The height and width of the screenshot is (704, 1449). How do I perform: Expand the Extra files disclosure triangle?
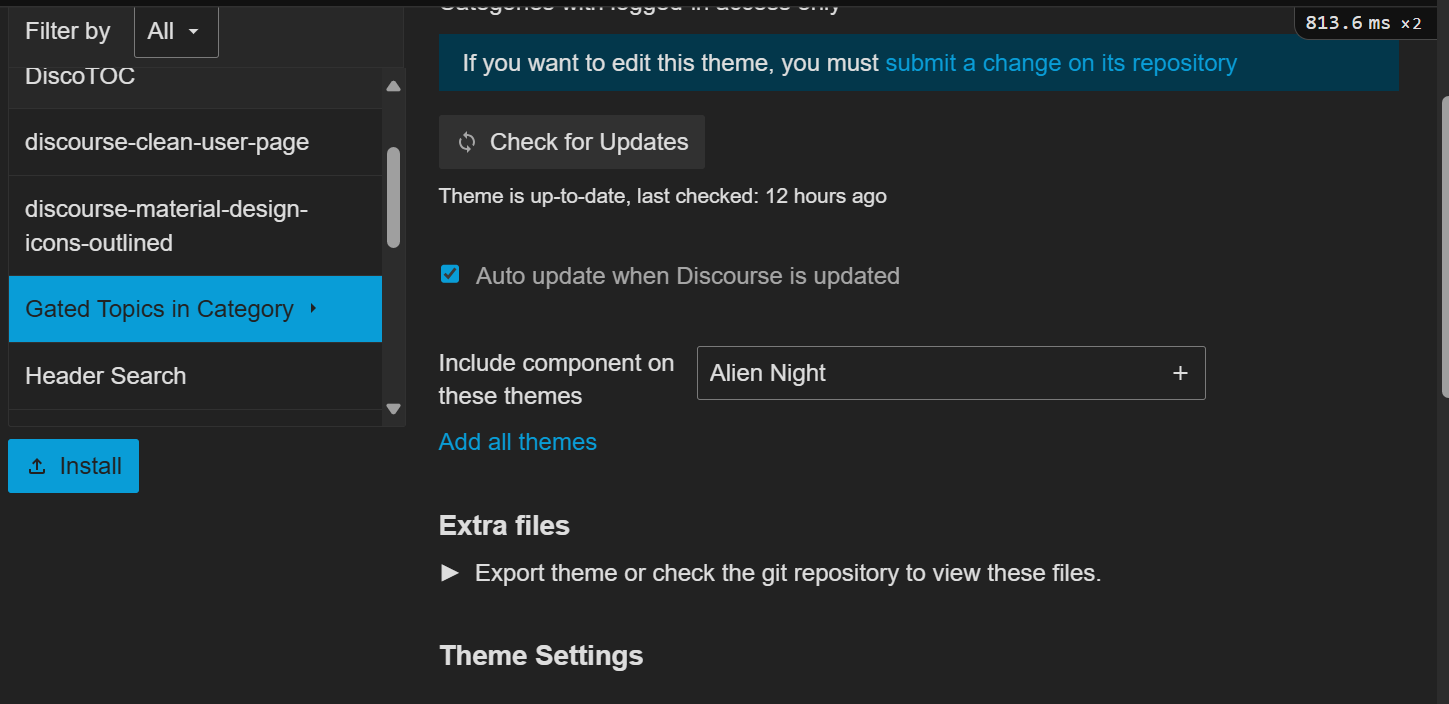pos(450,573)
